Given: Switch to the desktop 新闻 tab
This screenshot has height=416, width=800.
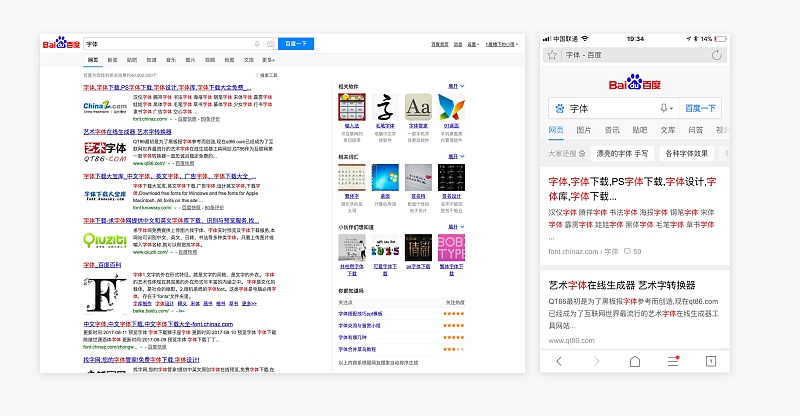Looking at the screenshot, I should pyautogui.click(x=112, y=60).
